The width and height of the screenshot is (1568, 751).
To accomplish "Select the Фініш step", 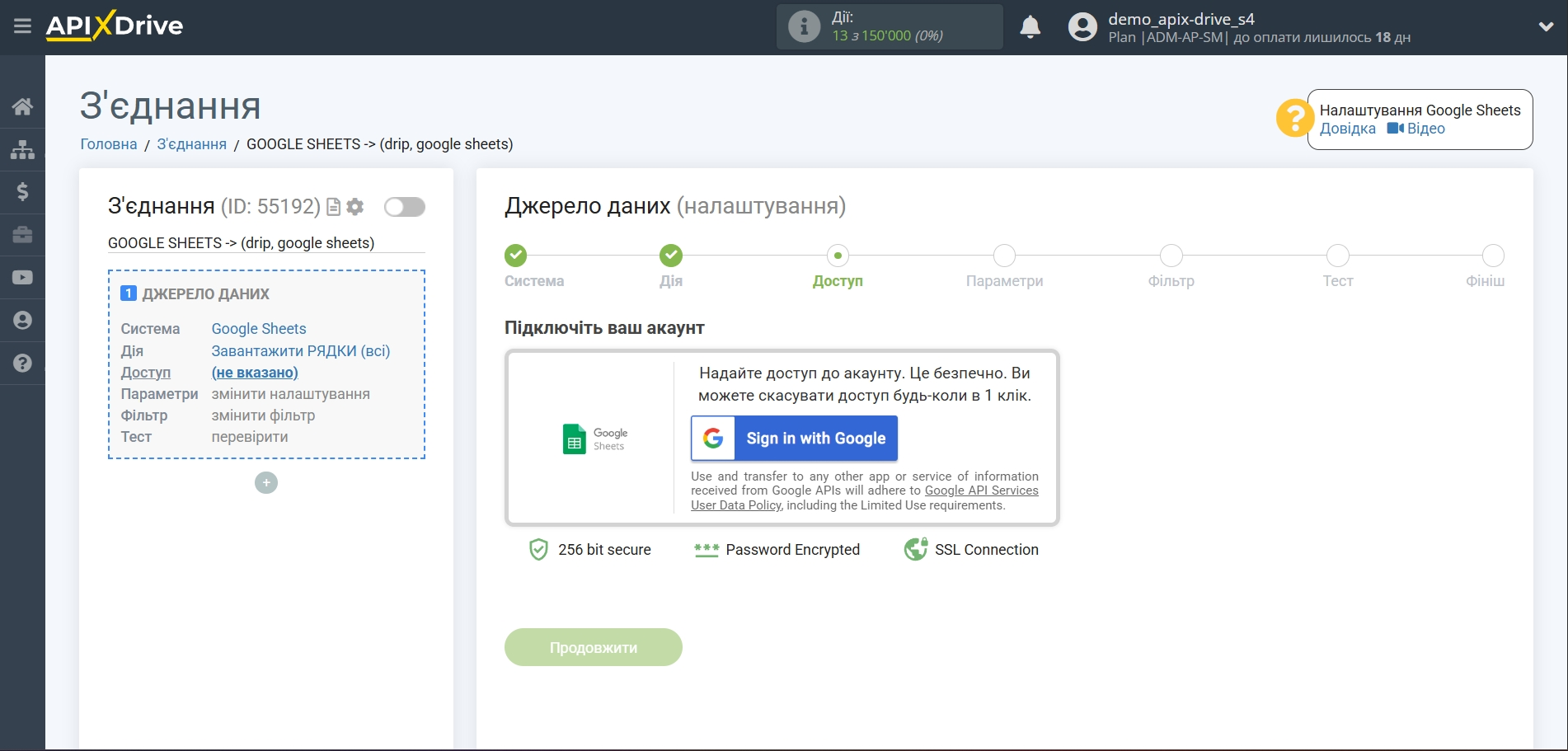I will 1492,256.
